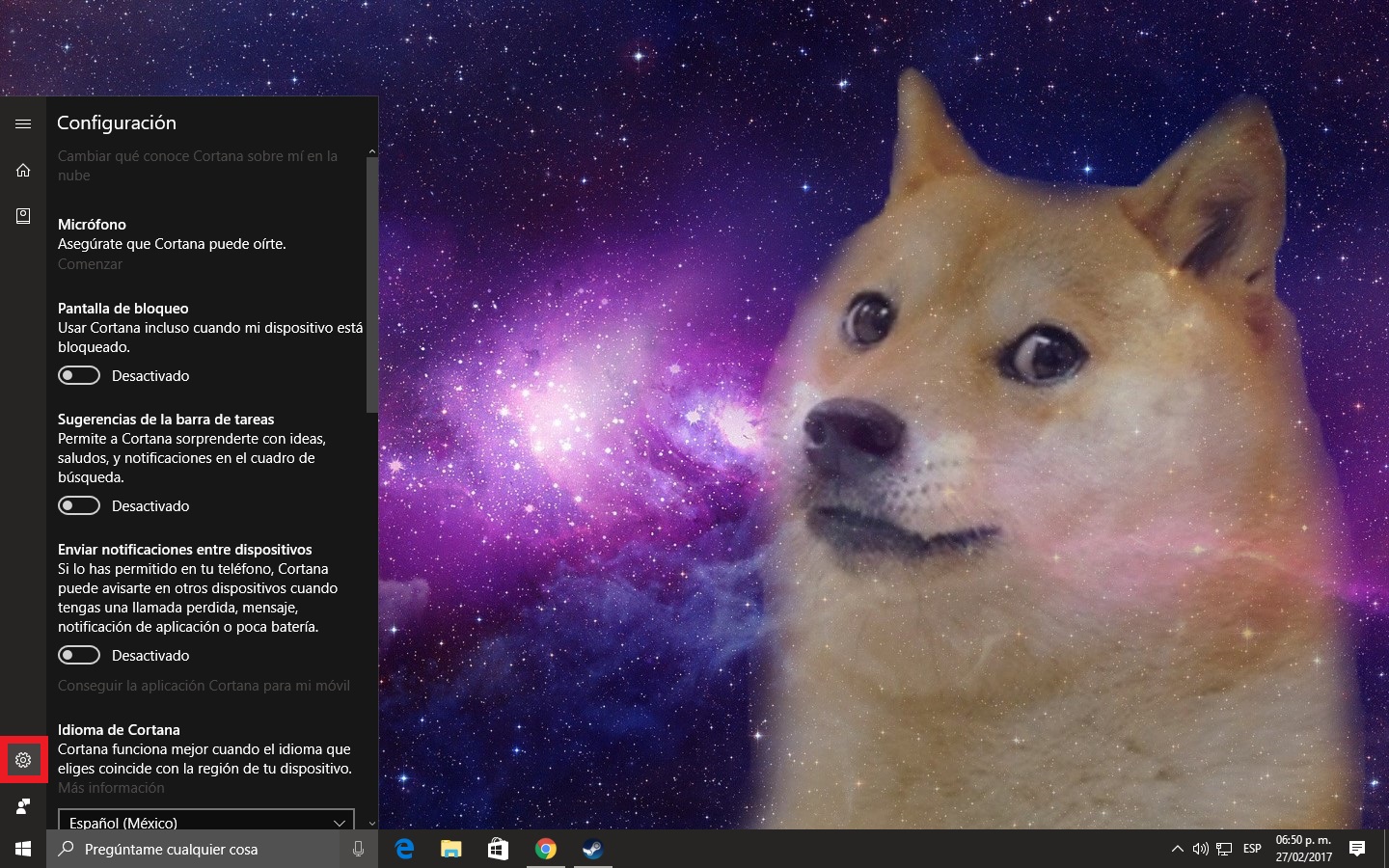Viewport: 1389px width, 868px height.
Task: Click the scrollbar up arrow
Action: tap(372, 151)
